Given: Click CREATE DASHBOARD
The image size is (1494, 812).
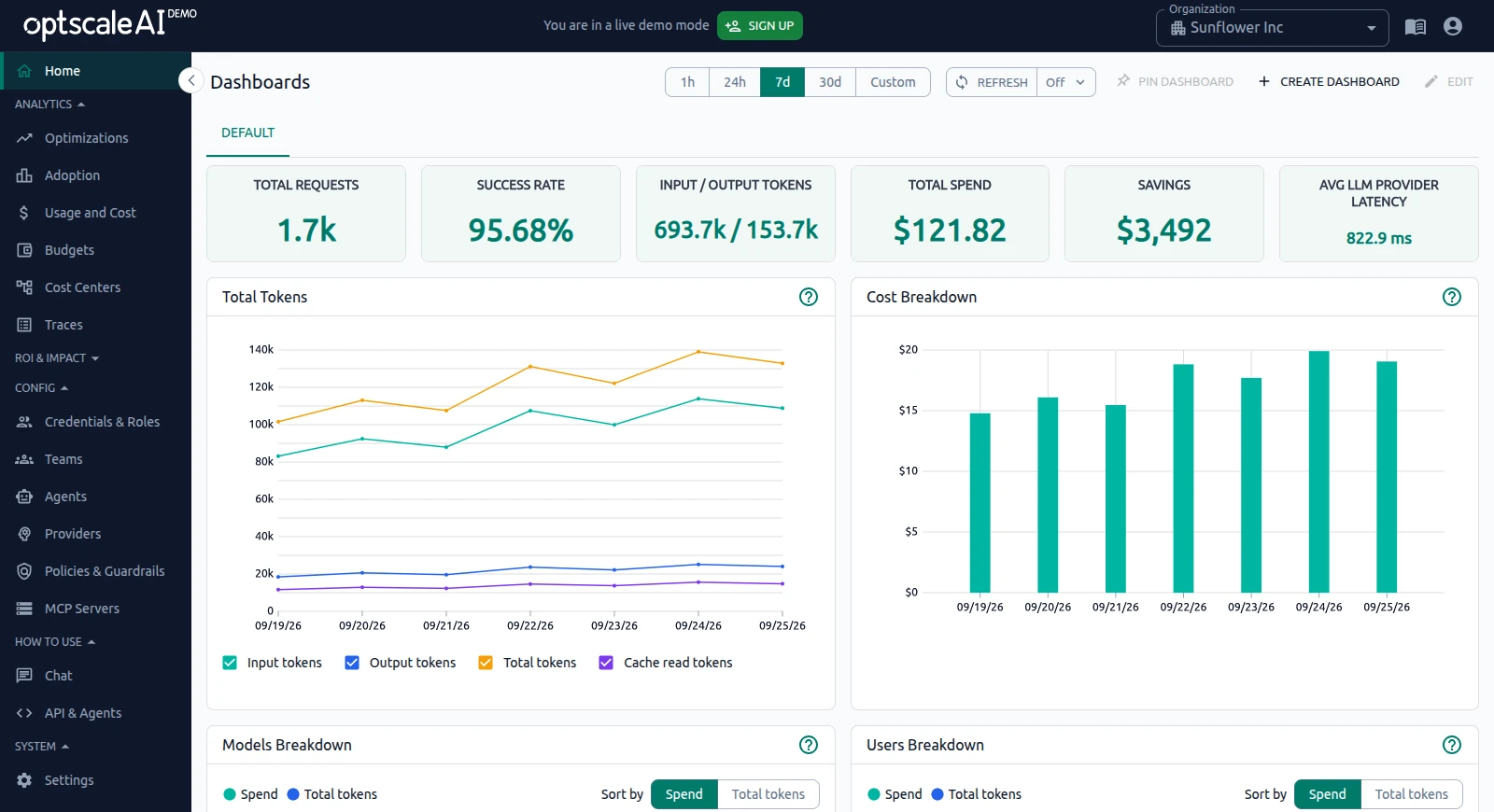Looking at the screenshot, I should (1329, 82).
